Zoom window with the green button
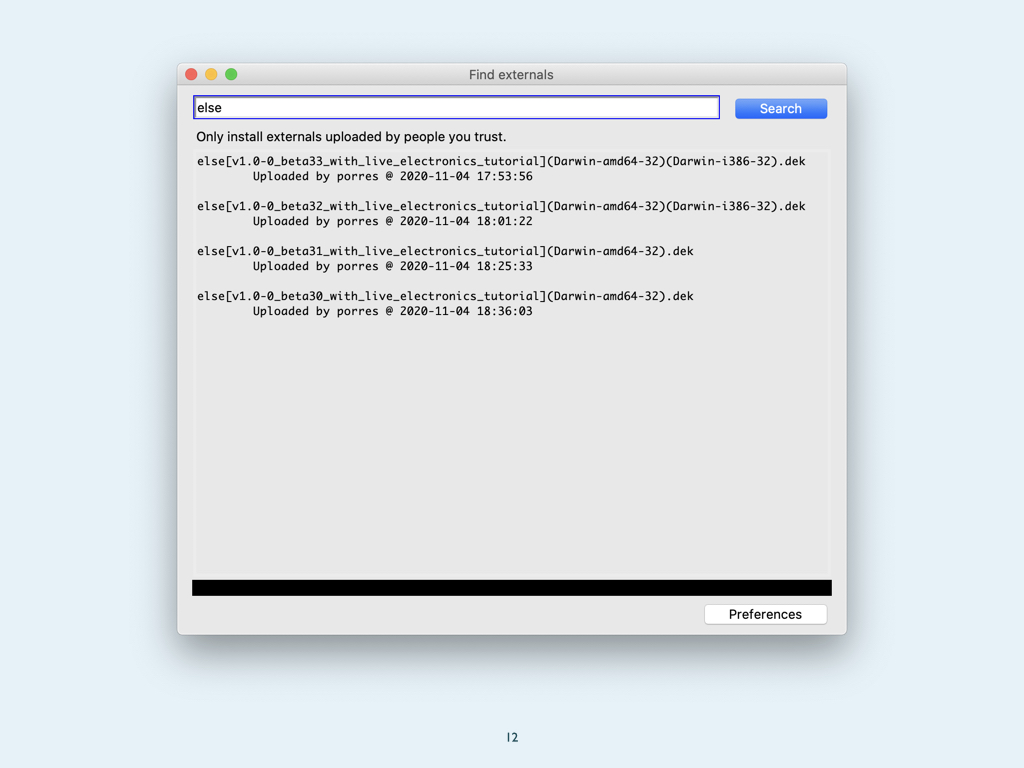Image resolution: width=1024 pixels, height=768 pixels. click(x=231, y=74)
